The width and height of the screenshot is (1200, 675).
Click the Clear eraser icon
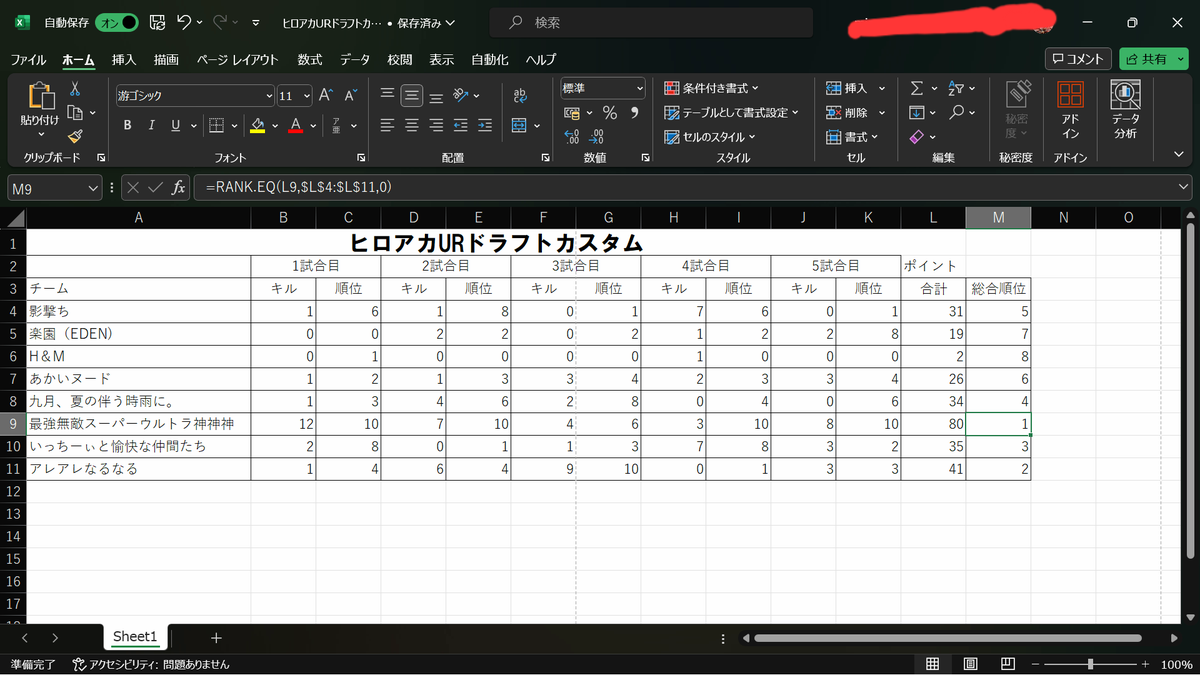coord(917,137)
